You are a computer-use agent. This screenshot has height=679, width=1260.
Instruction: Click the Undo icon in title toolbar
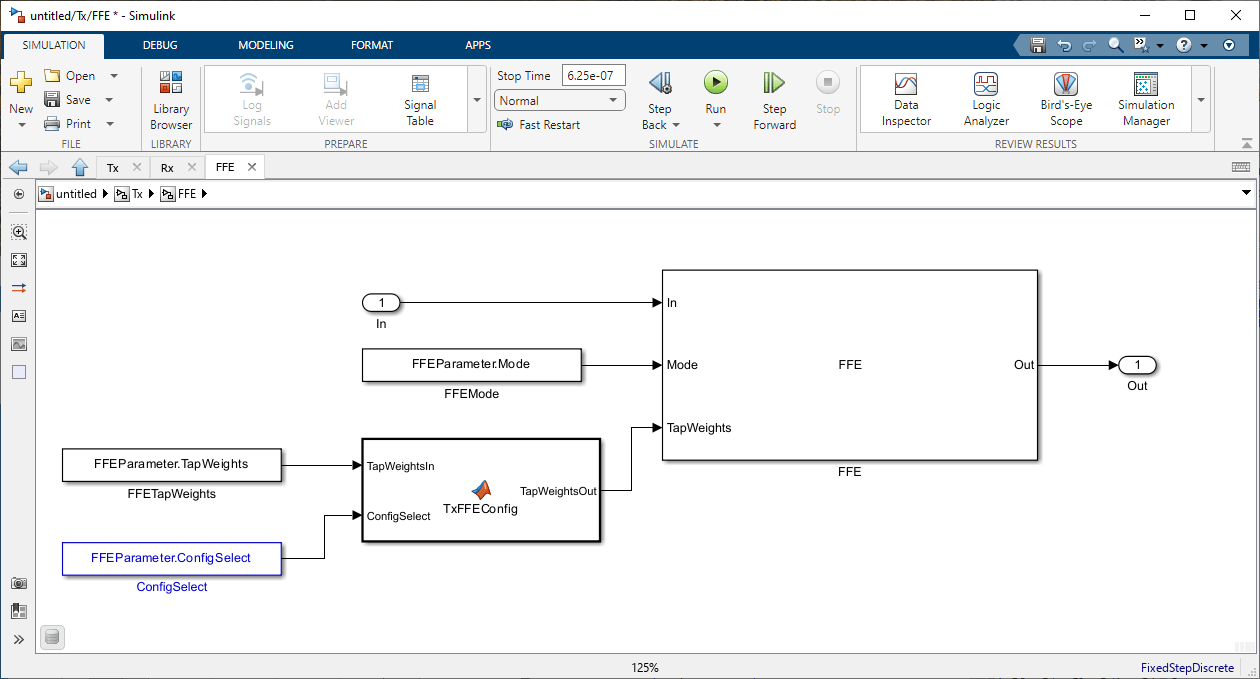(1064, 45)
